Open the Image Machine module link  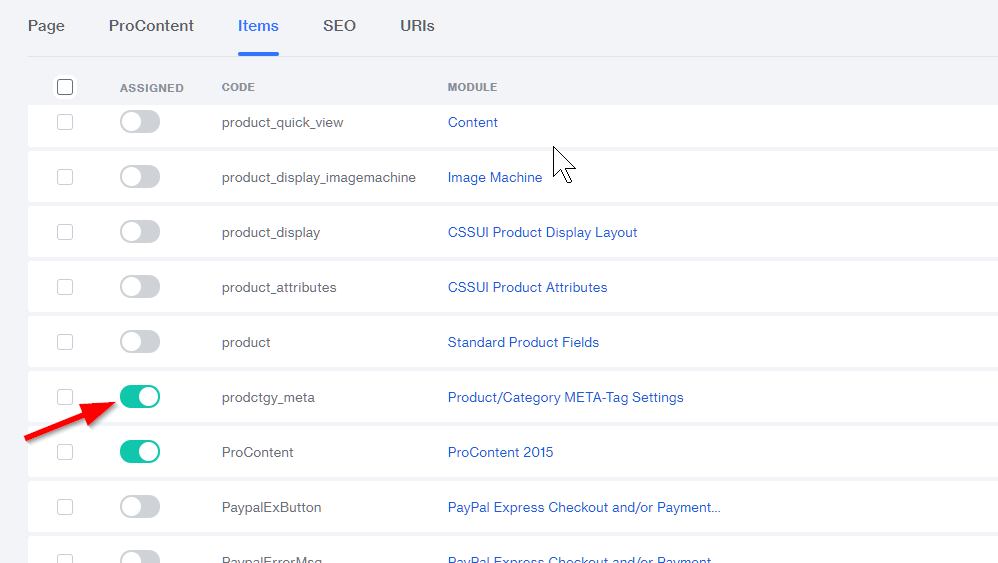point(494,177)
